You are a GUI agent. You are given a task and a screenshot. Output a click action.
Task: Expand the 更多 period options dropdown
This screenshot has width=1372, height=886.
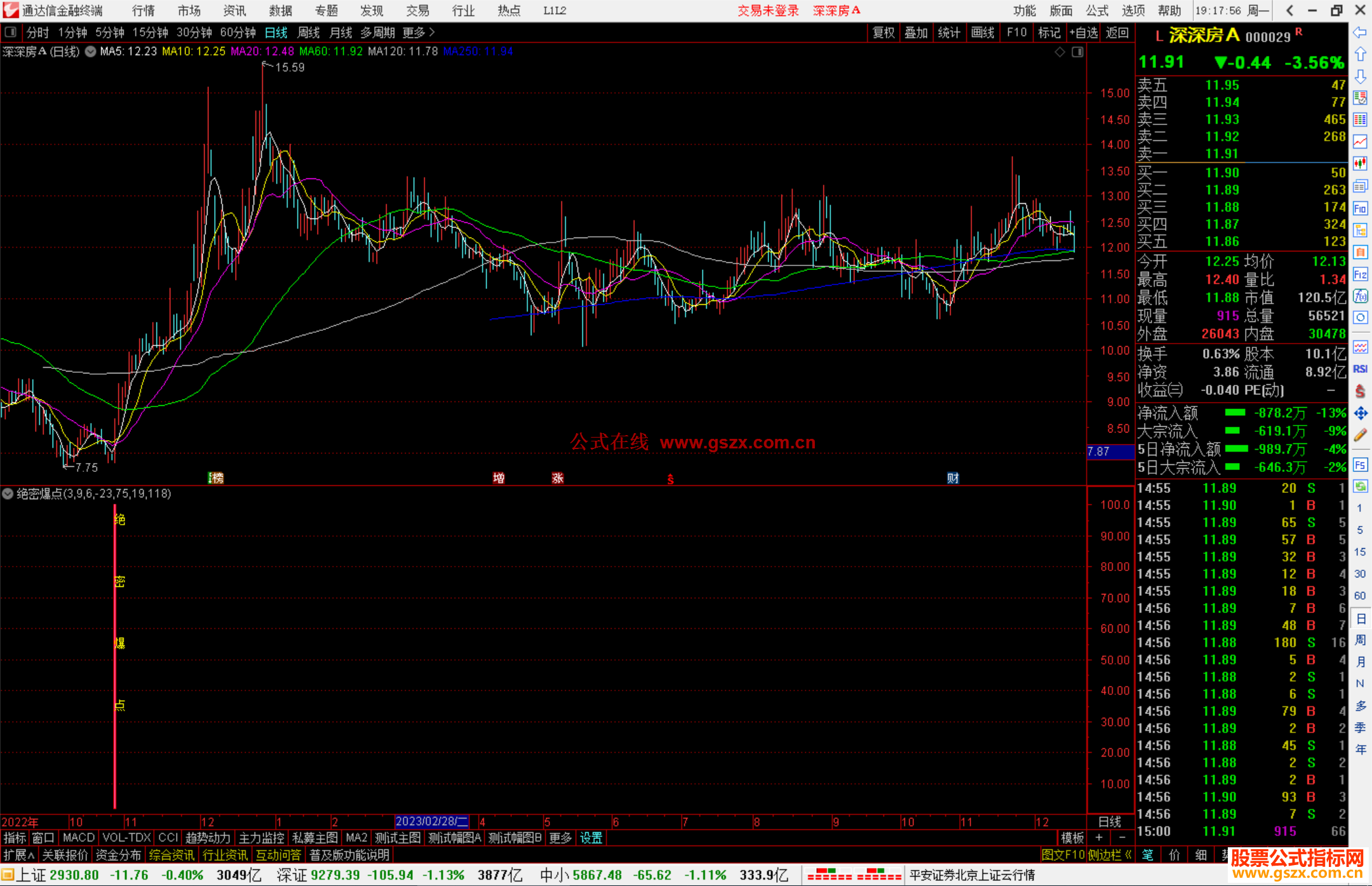pyautogui.click(x=419, y=32)
